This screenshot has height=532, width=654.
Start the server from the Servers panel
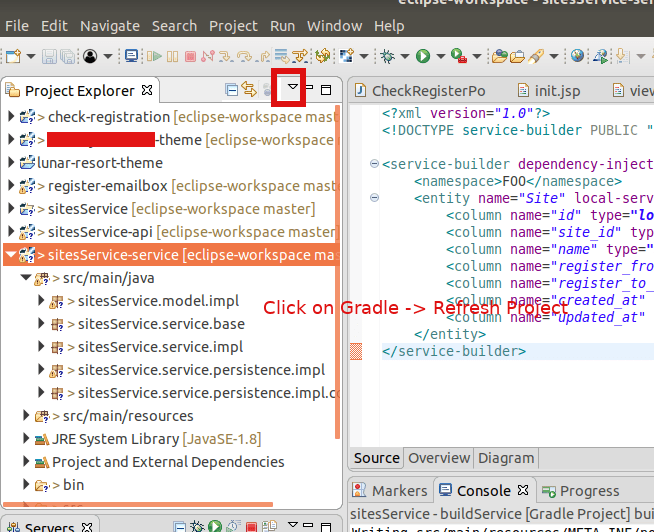tap(215, 526)
